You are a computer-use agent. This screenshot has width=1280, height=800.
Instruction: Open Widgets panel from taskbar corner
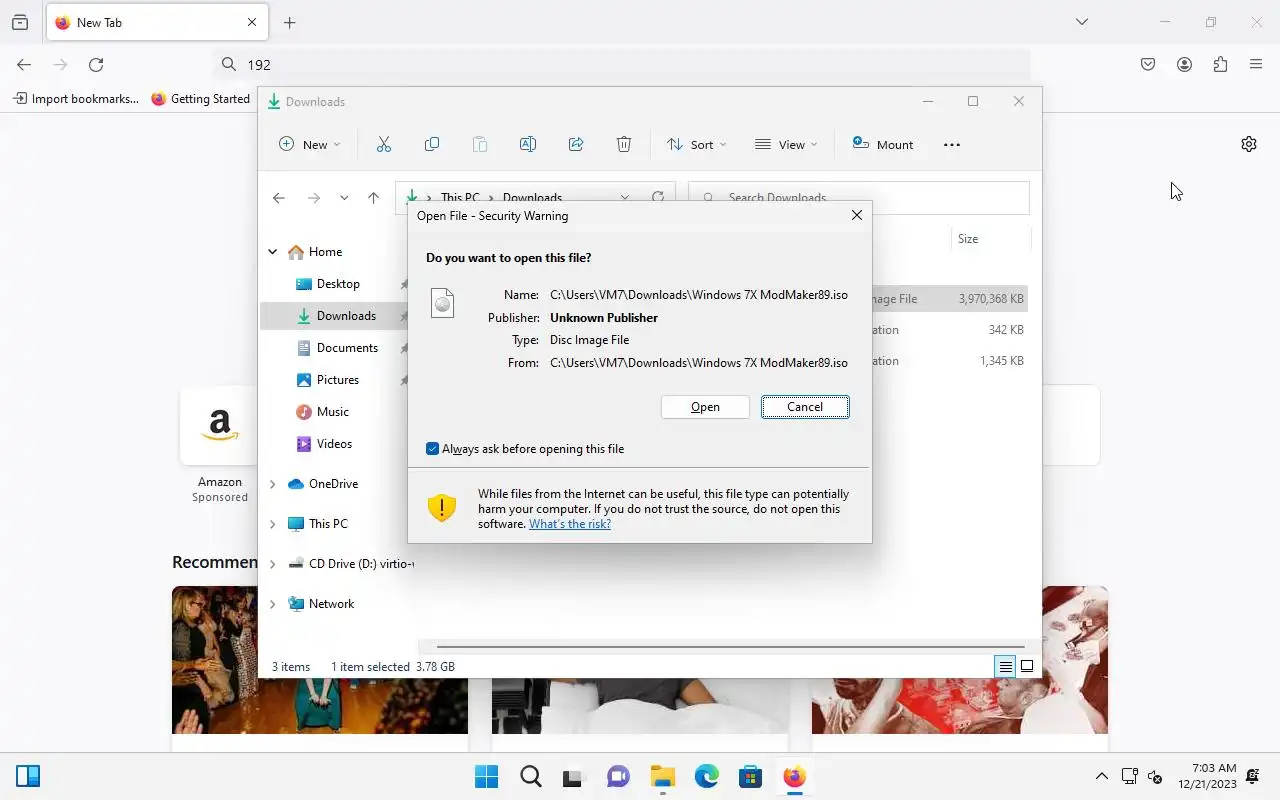(28, 777)
